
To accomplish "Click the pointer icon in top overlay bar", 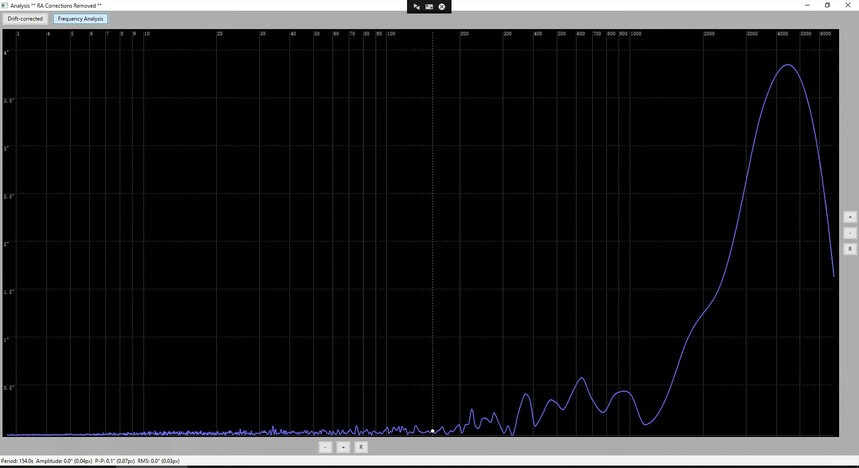I will pos(416,7).
